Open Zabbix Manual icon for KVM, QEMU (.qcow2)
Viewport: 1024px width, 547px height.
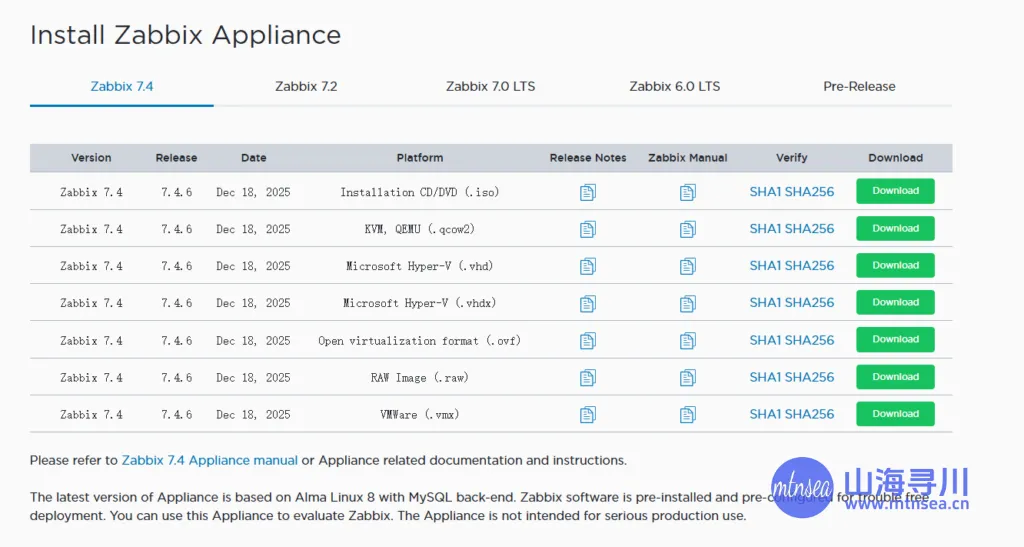pos(688,229)
